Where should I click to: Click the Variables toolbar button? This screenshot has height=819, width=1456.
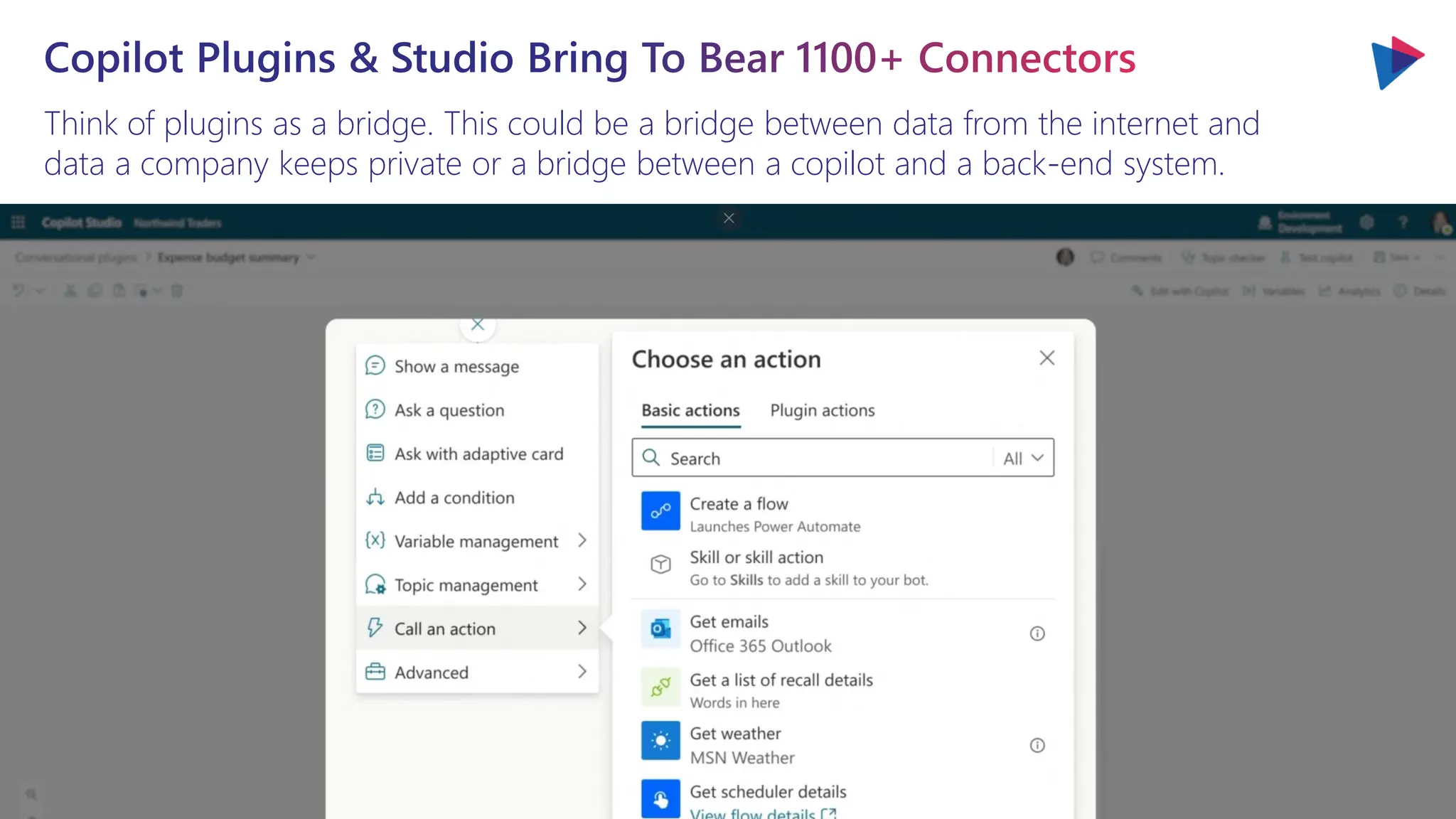click(1273, 291)
